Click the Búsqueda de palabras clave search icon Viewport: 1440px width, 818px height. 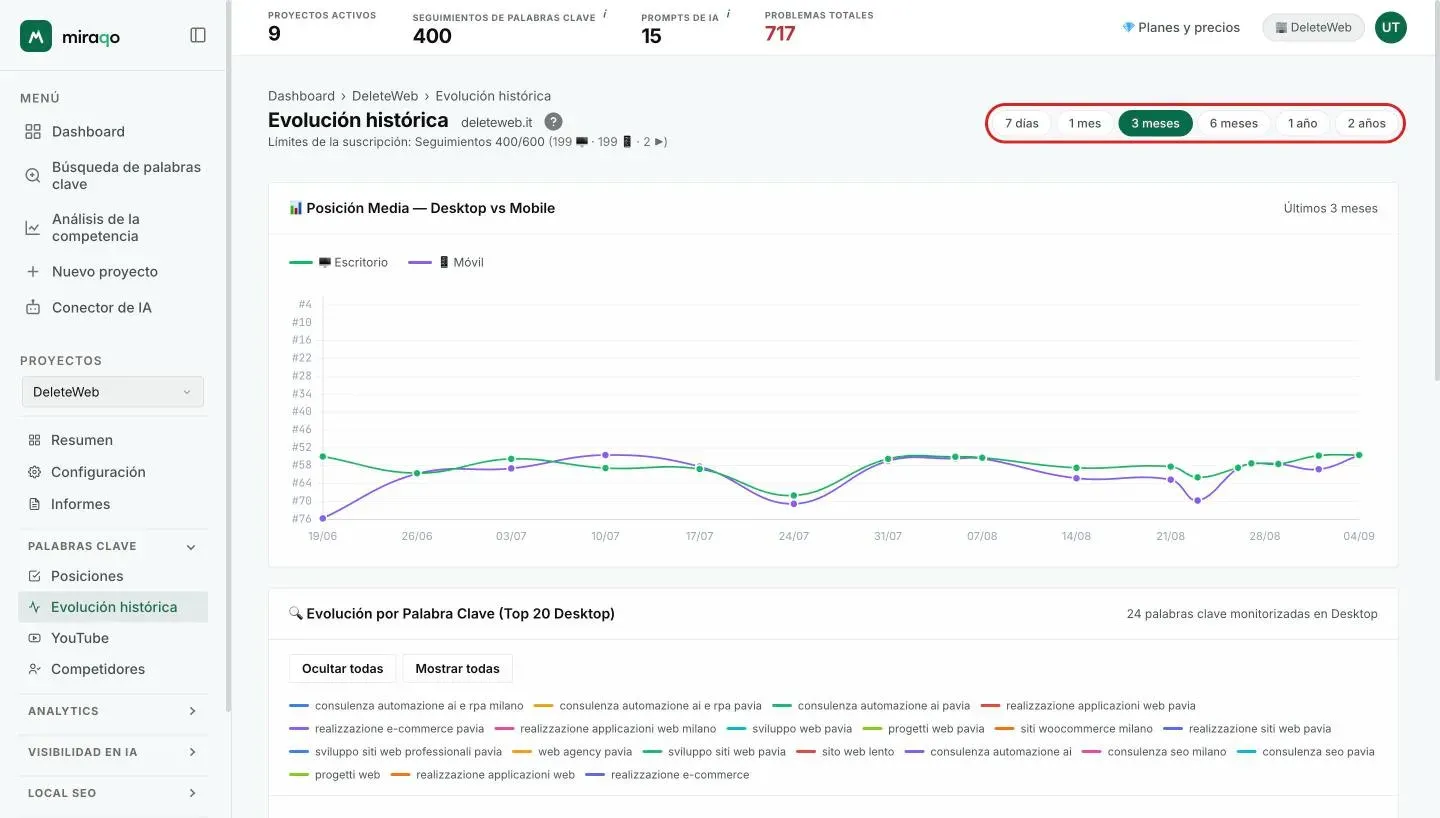click(33, 175)
